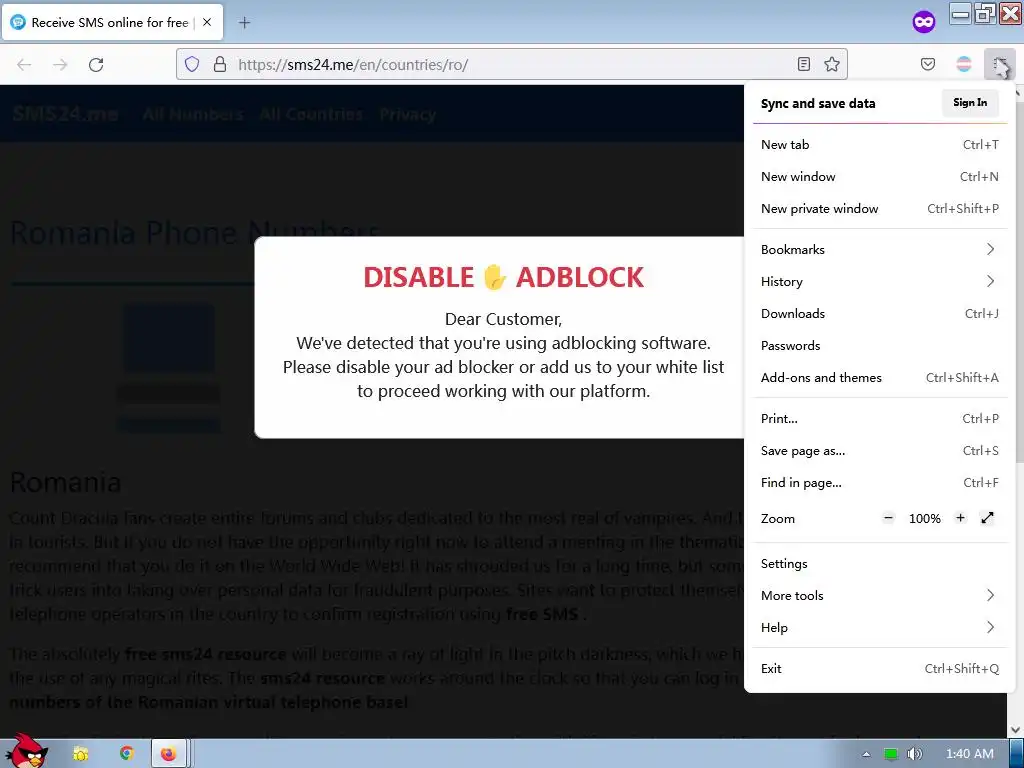Image resolution: width=1024 pixels, height=768 pixels.
Task: Open Add-ons and themes
Action: click(880, 377)
